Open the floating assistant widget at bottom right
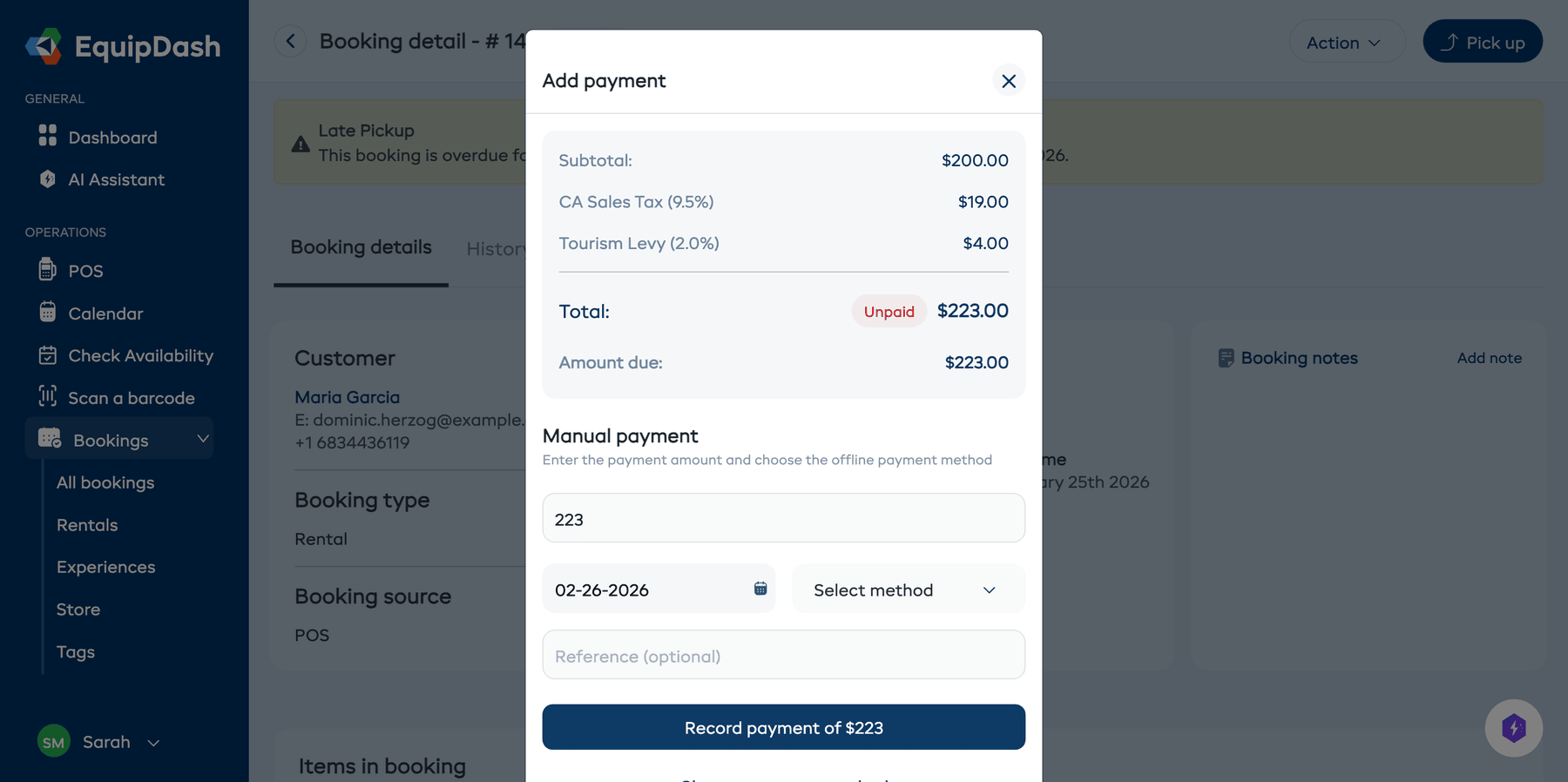 point(1514,728)
